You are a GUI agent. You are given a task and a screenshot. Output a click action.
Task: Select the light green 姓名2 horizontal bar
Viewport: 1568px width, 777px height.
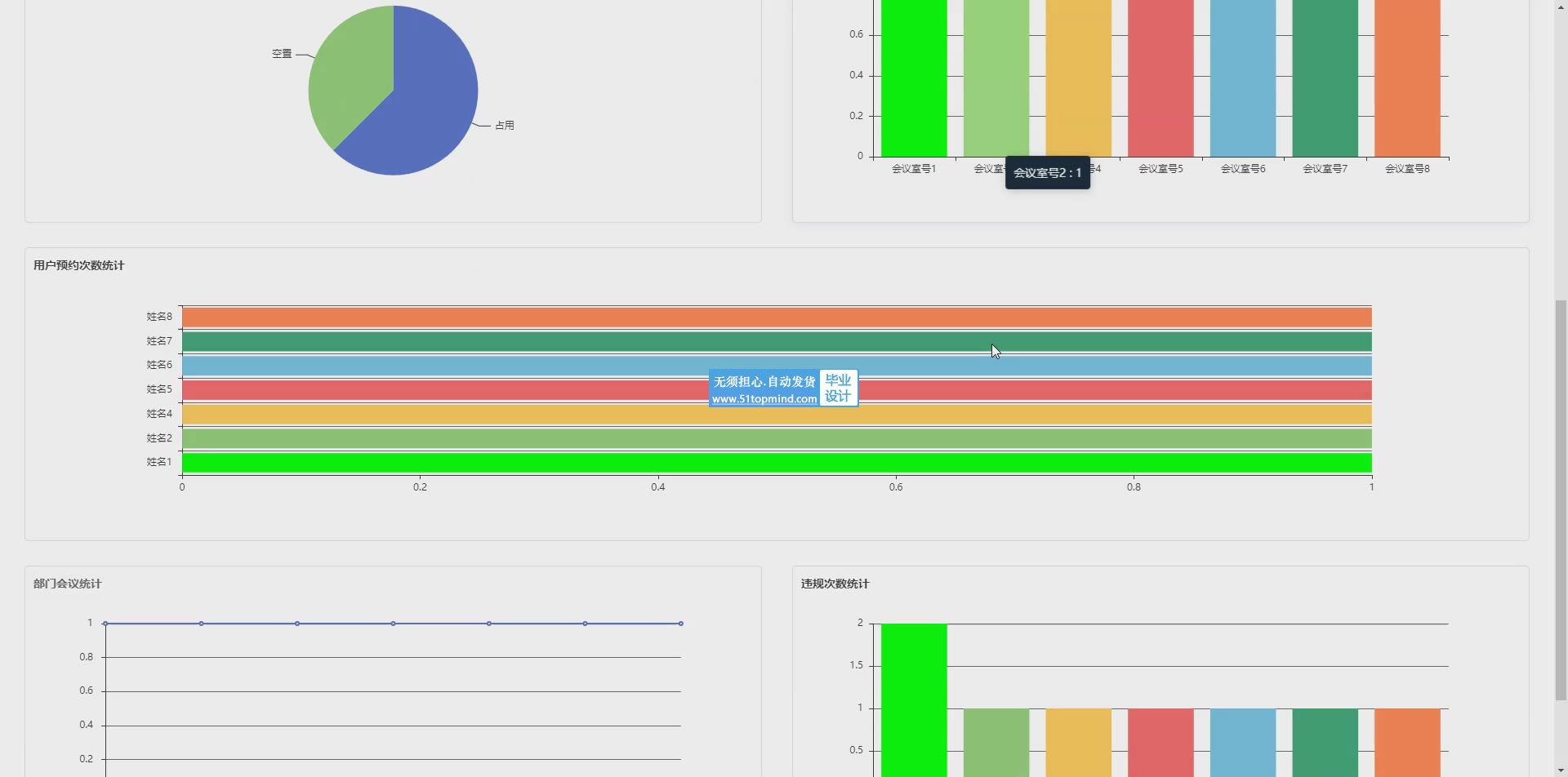776,439
